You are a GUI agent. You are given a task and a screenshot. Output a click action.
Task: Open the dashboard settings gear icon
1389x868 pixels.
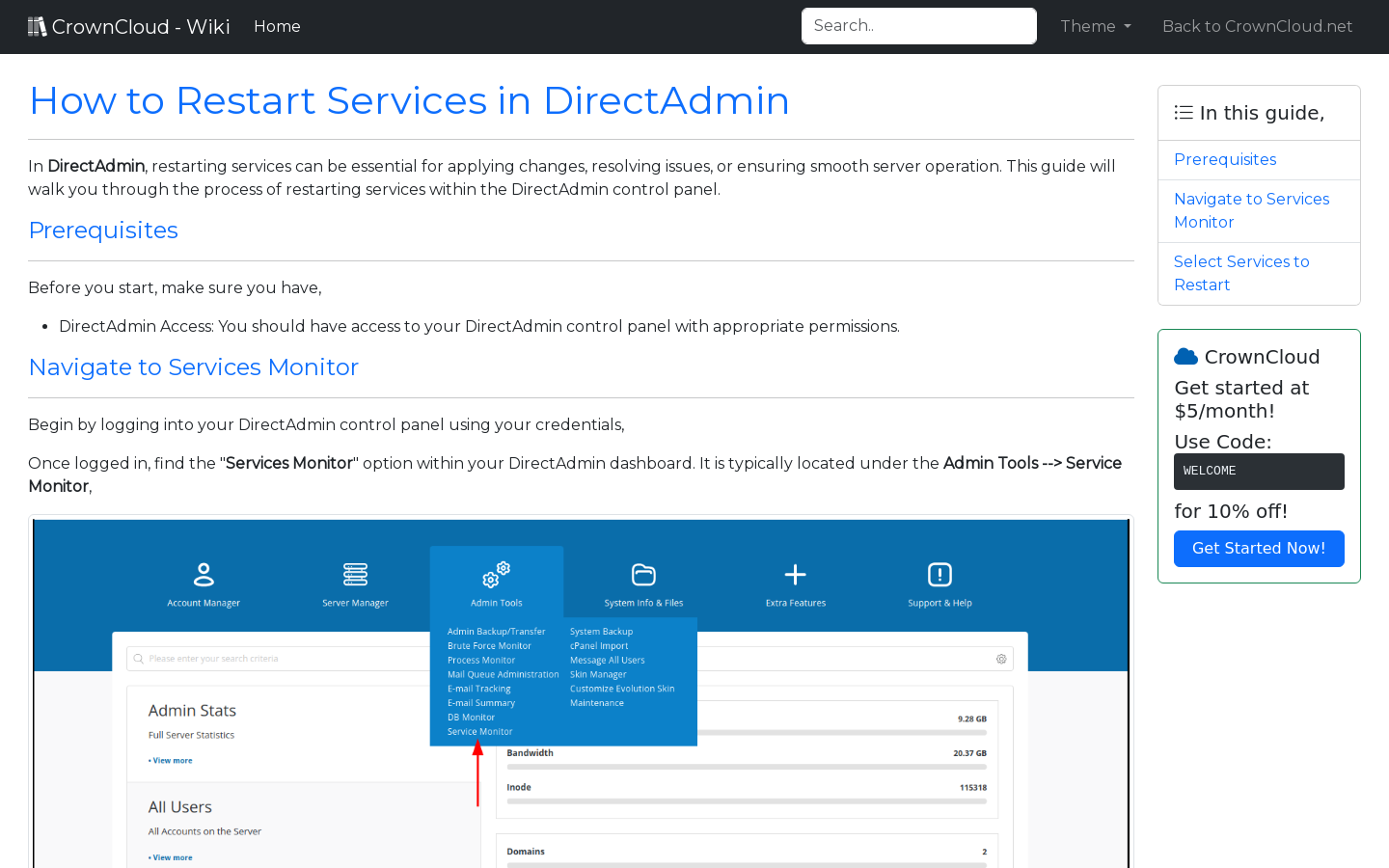(x=1001, y=658)
